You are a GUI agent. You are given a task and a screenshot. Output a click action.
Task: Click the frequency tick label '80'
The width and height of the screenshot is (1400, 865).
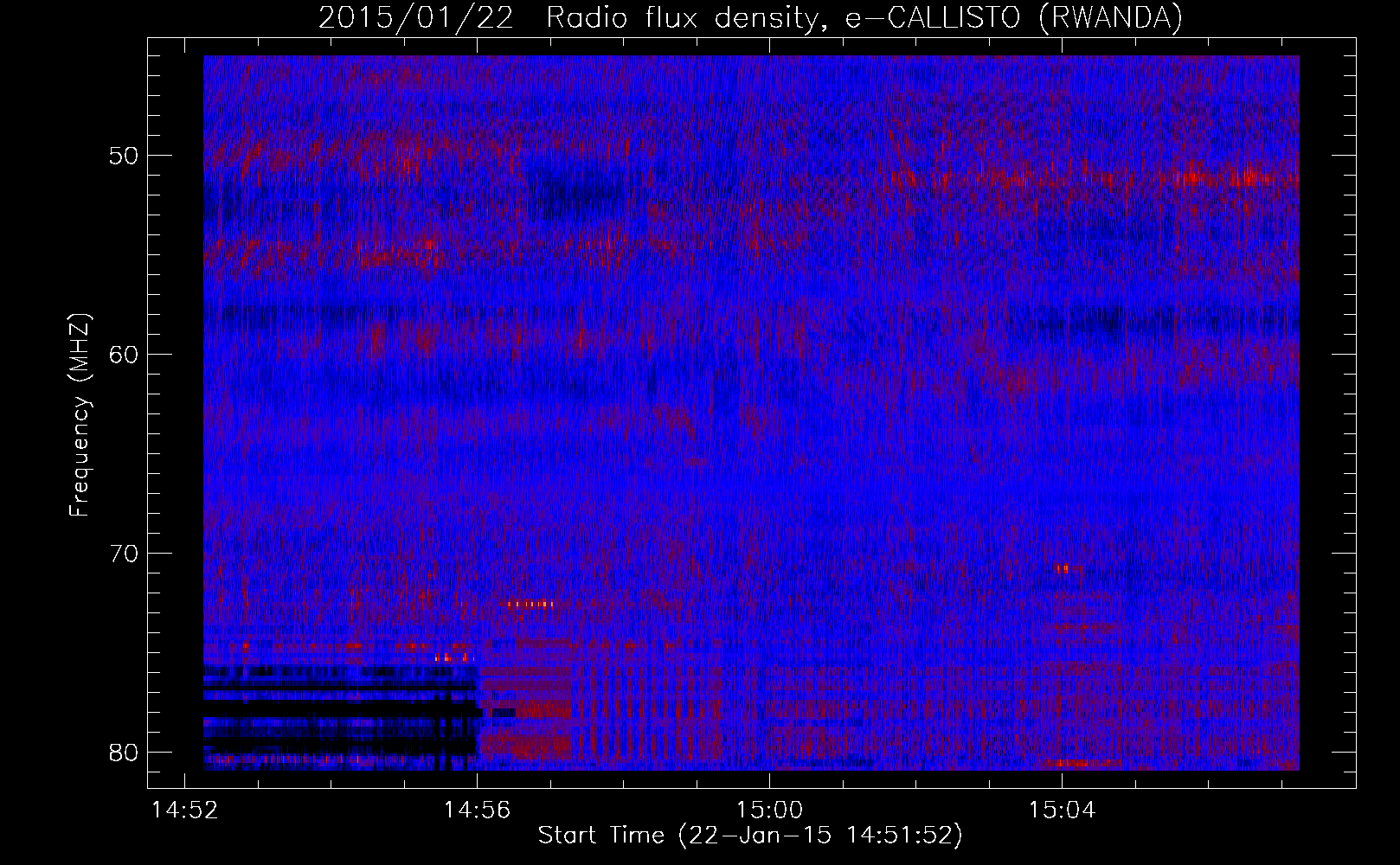[125, 753]
